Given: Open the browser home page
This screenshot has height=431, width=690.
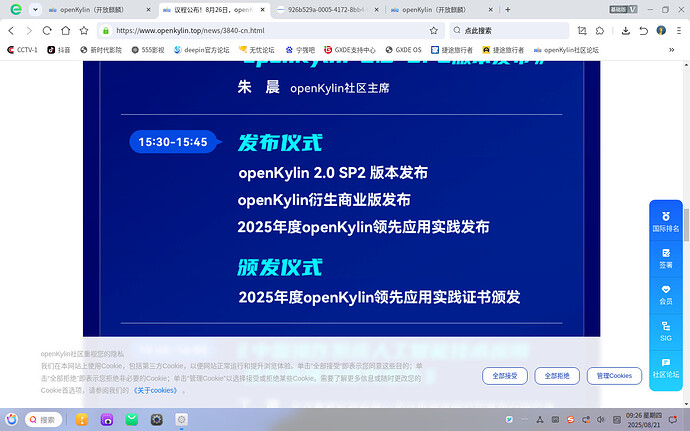Looking at the screenshot, I should click(x=66, y=30).
